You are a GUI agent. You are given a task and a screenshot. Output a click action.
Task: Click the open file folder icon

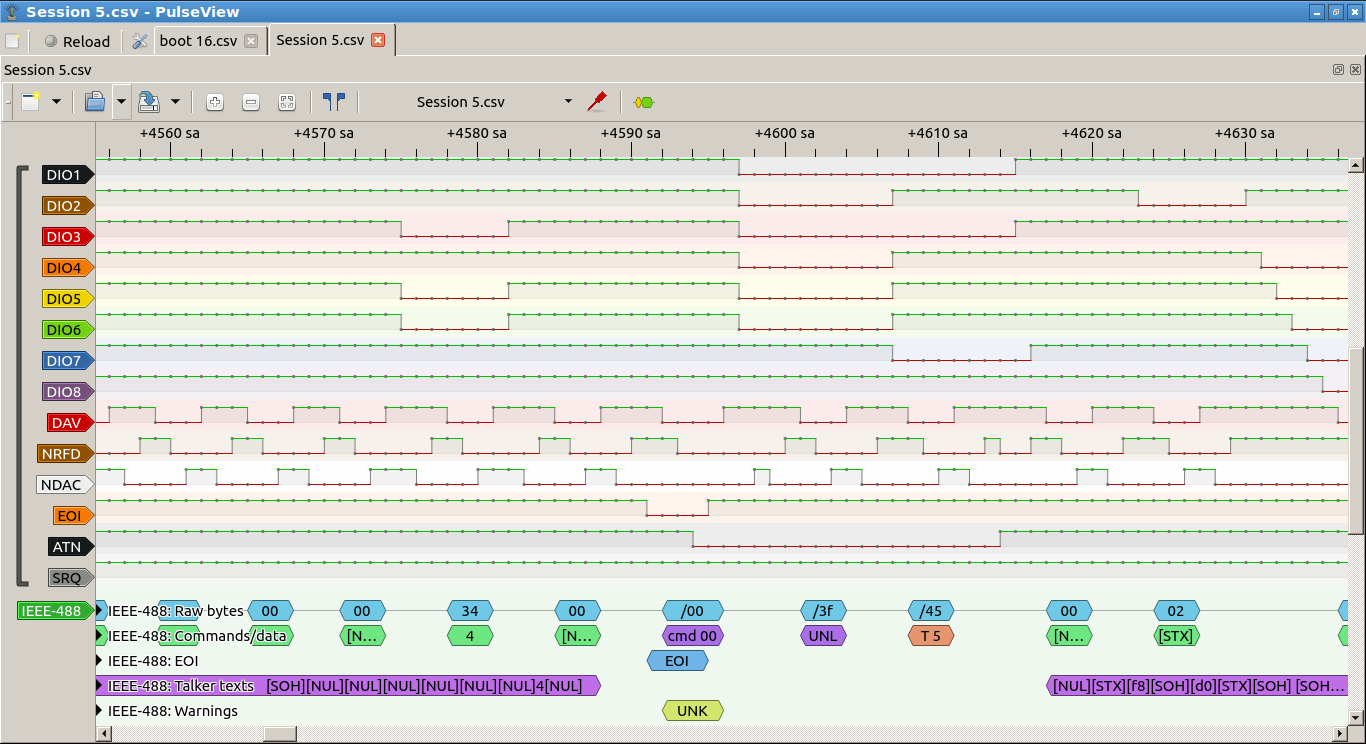click(x=95, y=102)
